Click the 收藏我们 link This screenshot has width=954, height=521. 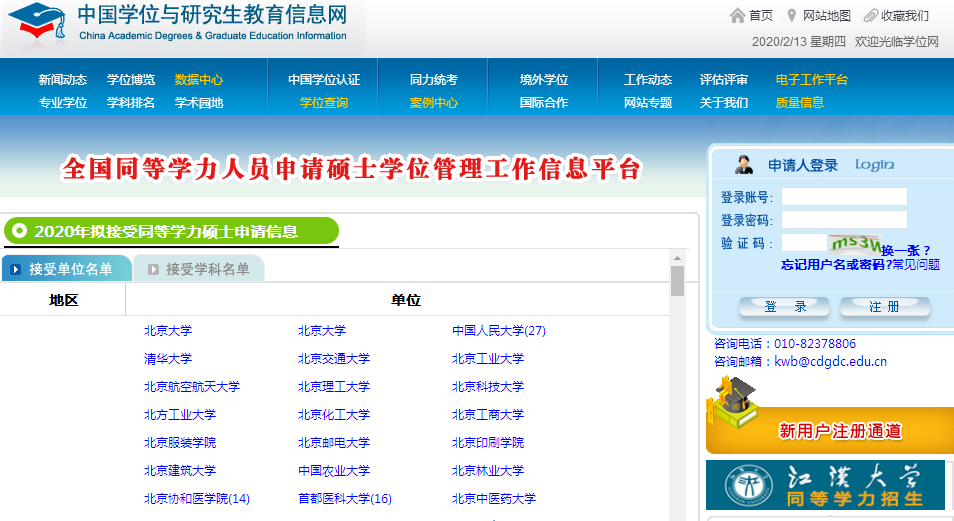tap(905, 15)
